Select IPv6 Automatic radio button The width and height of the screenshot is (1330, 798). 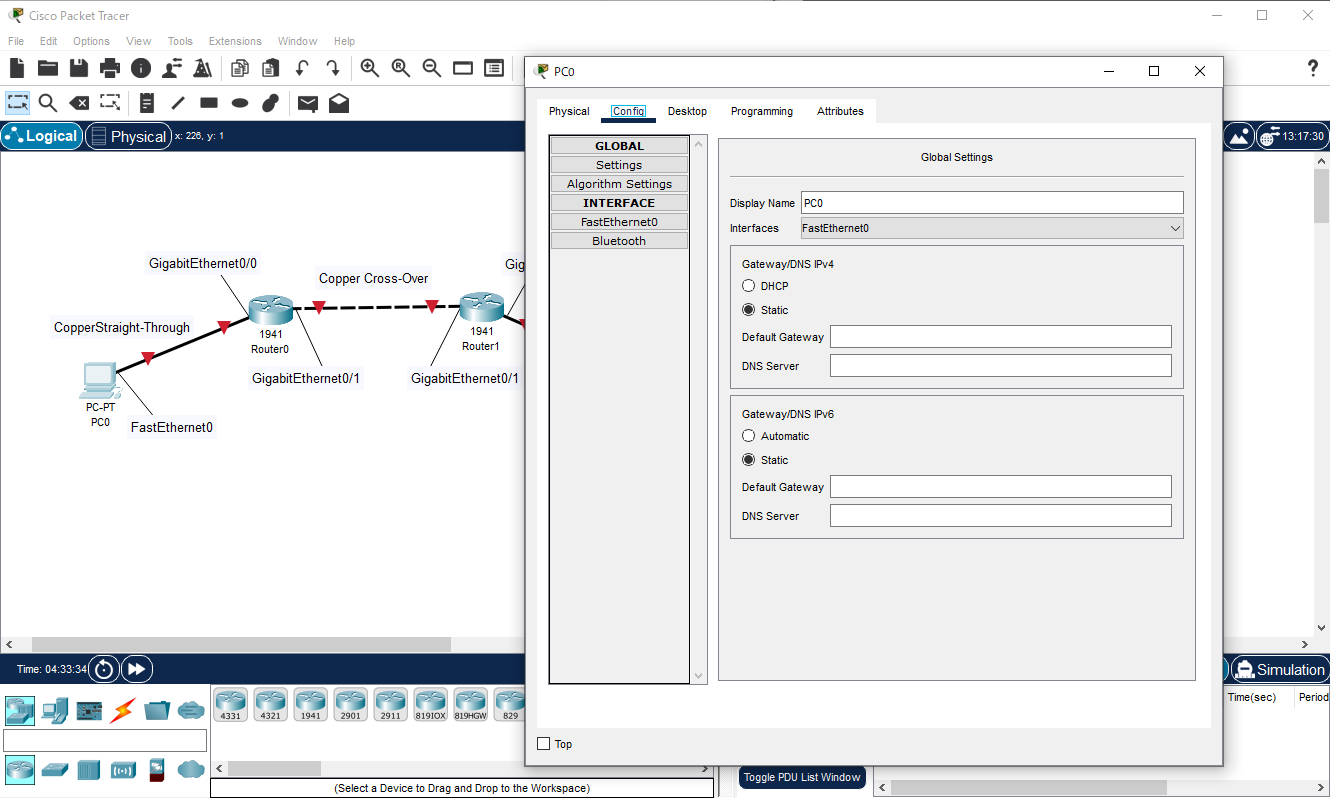748,436
